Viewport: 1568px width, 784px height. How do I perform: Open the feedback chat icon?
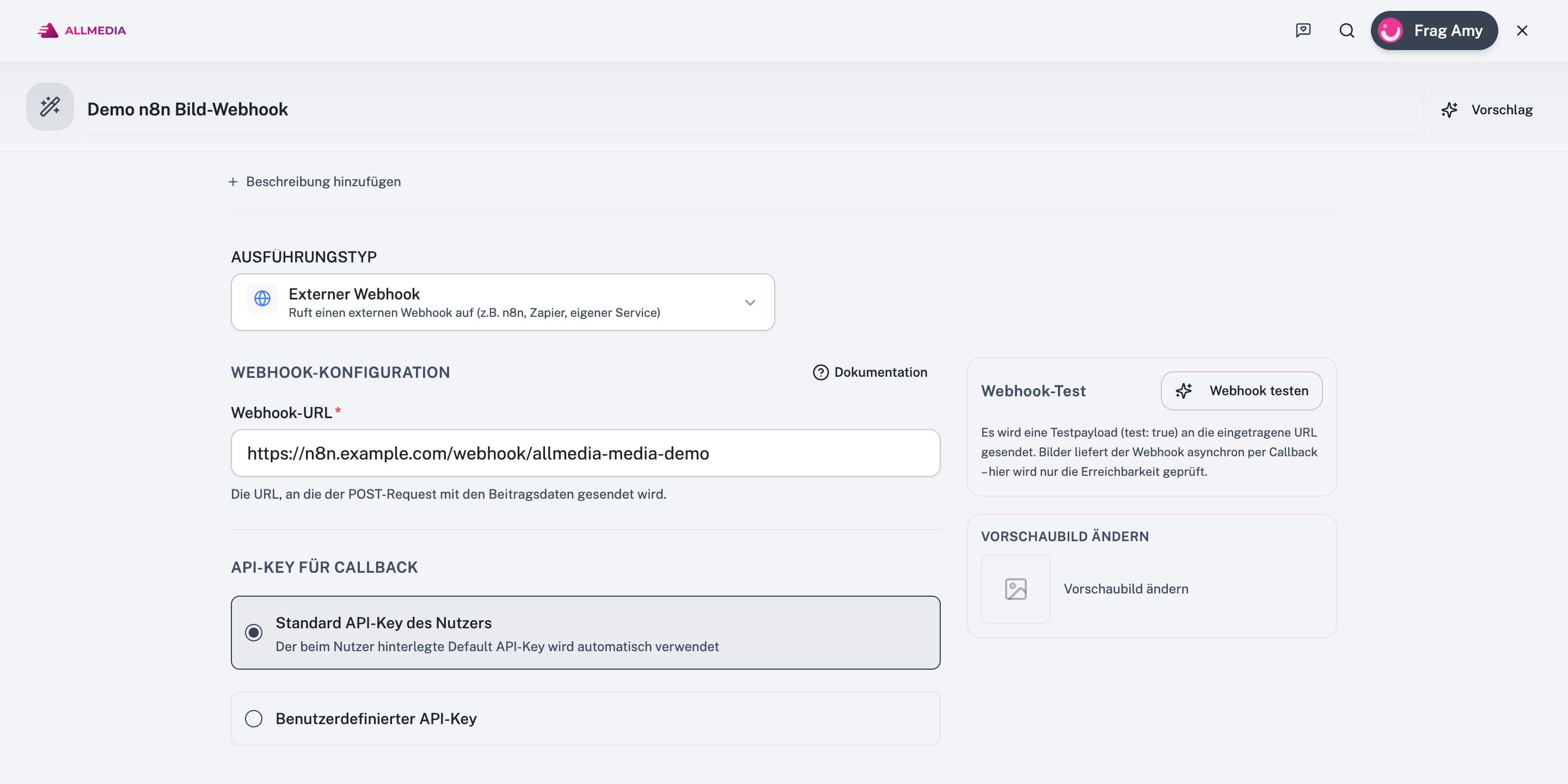1303,30
